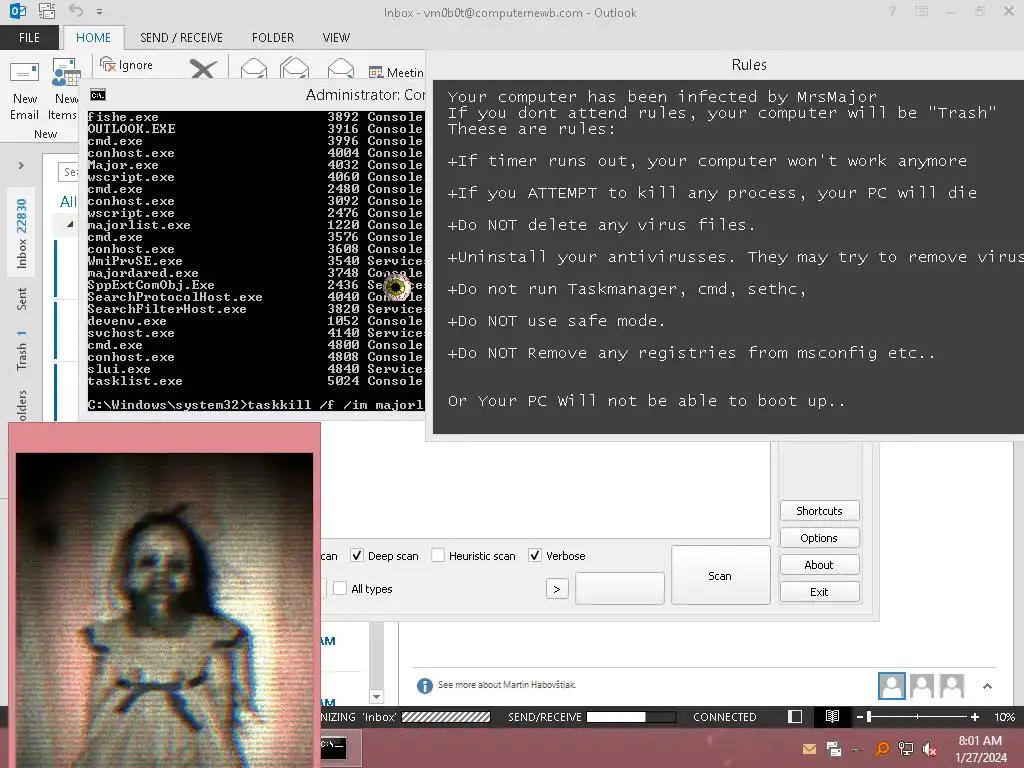Open the Sent folder in sidebar
This screenshot has height=768, width=1024.
(22, 298)
